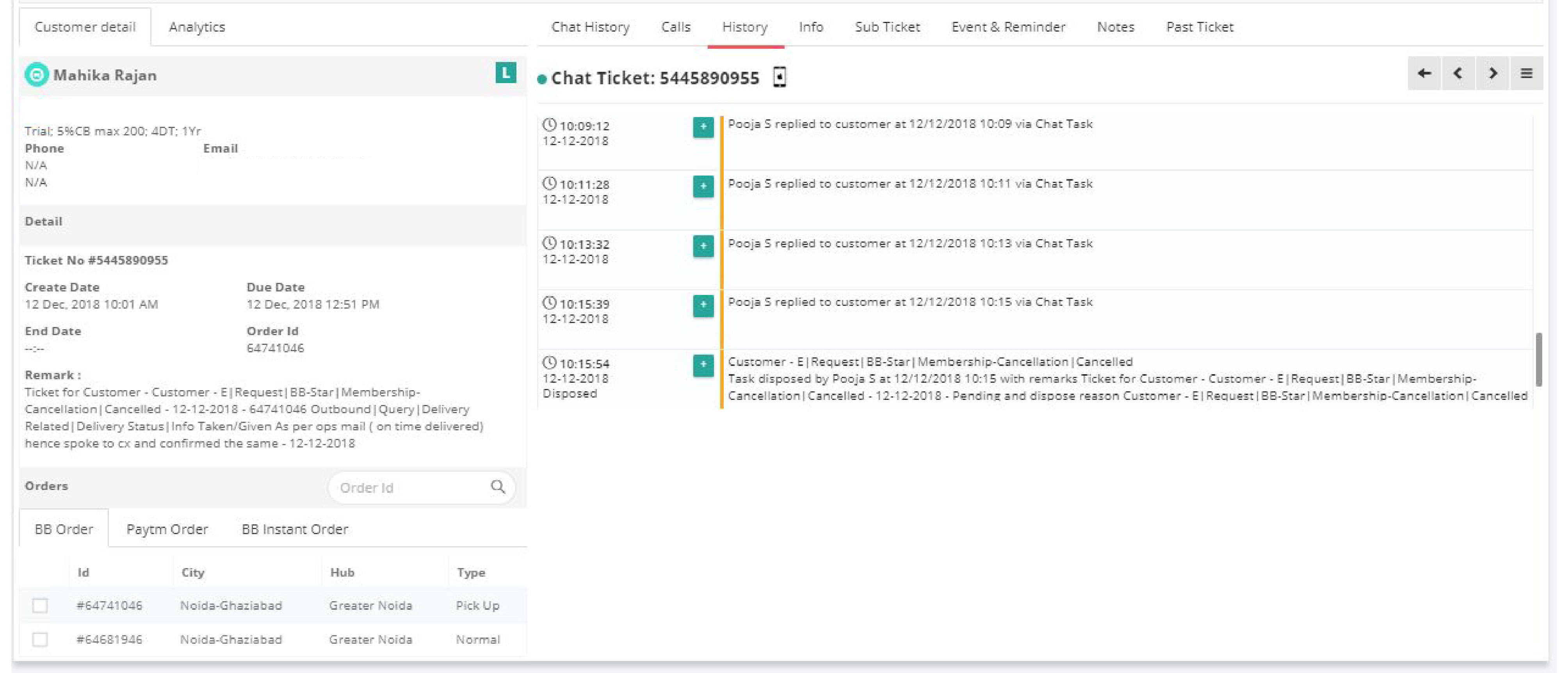Switch to the Customer detail tab
This screenshot has height=673, width=1568.
pos(85,27)
